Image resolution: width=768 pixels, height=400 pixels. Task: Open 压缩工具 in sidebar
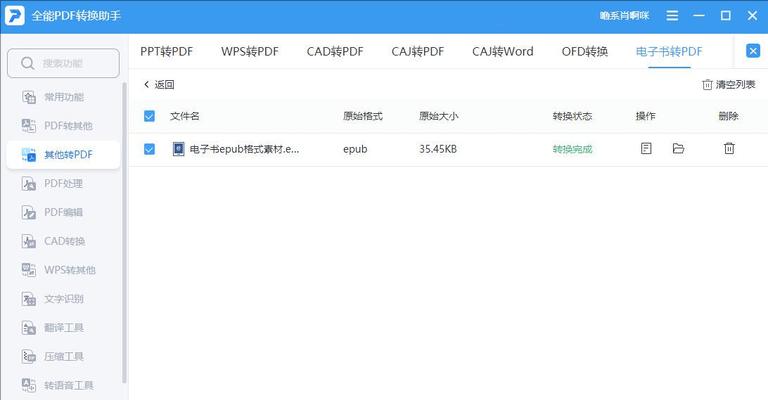64,356
